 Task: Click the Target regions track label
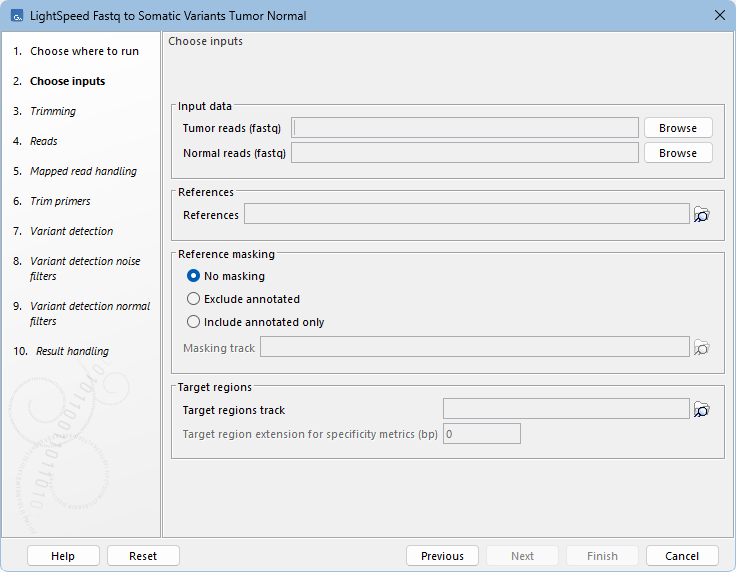(234, 410)
